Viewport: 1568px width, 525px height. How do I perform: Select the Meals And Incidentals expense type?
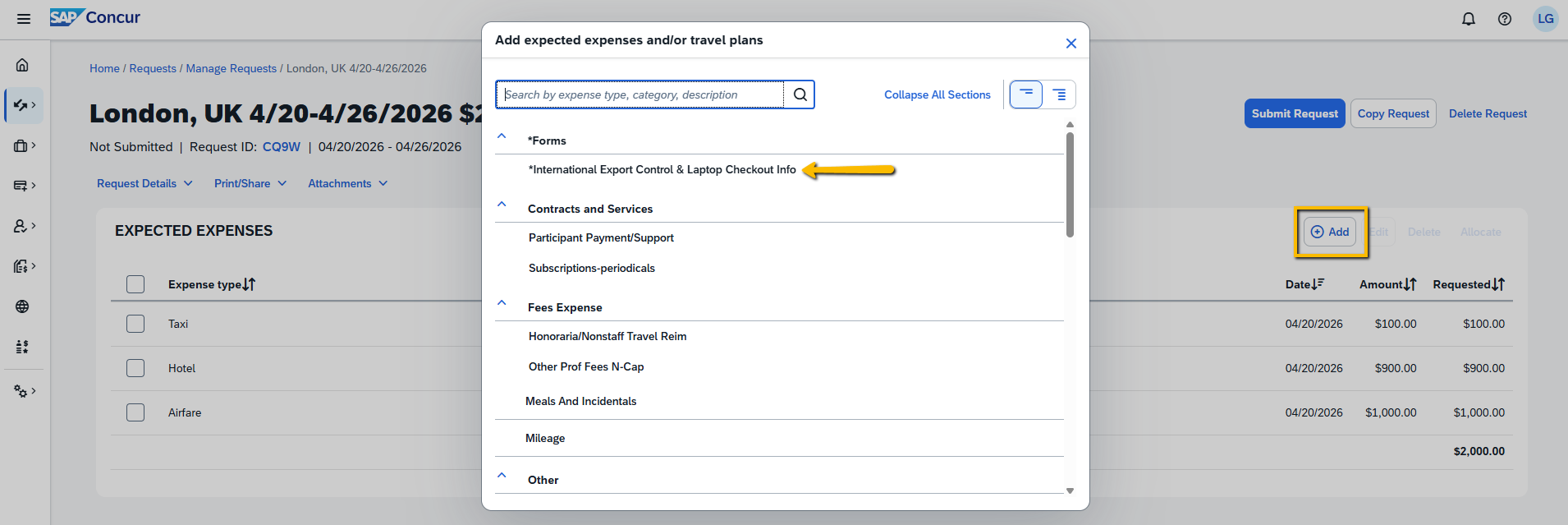pyautogui.click(x=581, y=401)
